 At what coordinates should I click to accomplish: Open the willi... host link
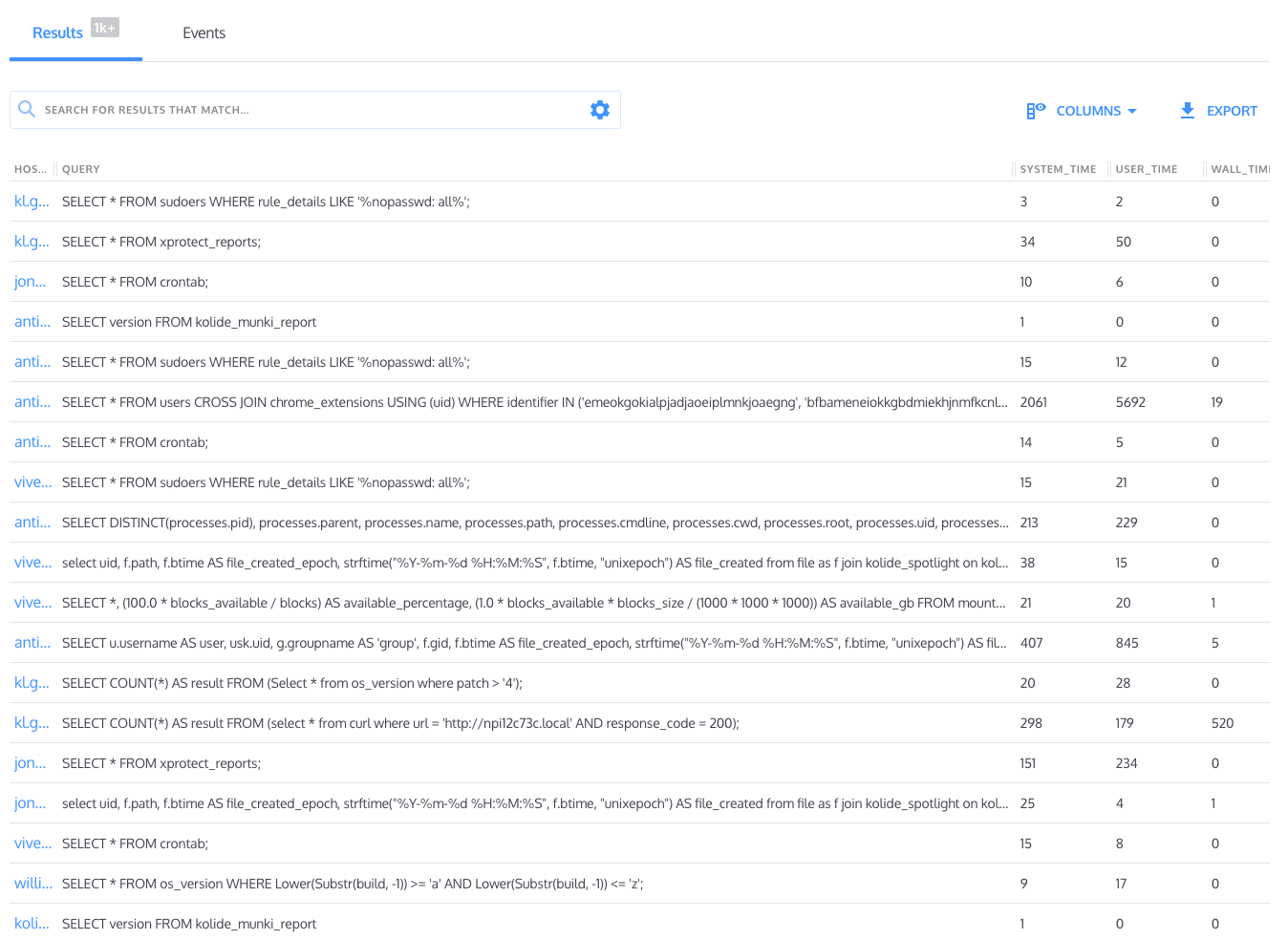32,884
